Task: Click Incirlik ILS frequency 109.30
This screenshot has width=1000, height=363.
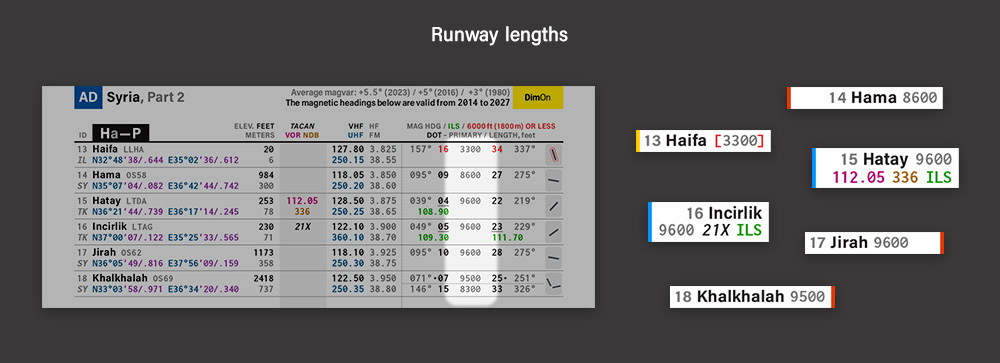Action: (x=434, y=237)
